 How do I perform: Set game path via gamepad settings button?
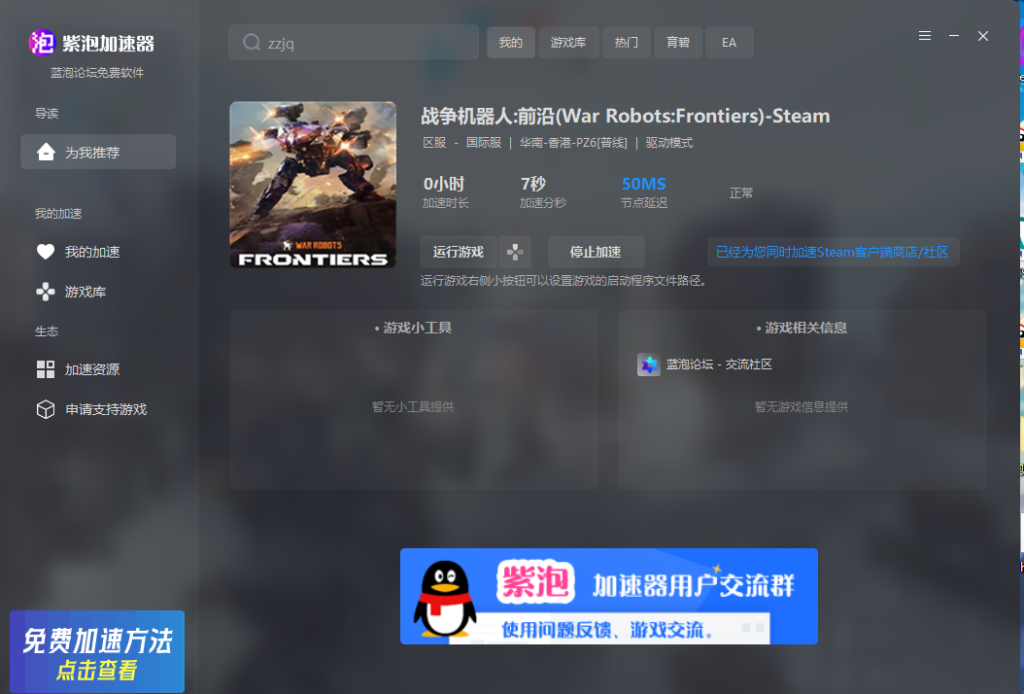(x=515, y=252)
